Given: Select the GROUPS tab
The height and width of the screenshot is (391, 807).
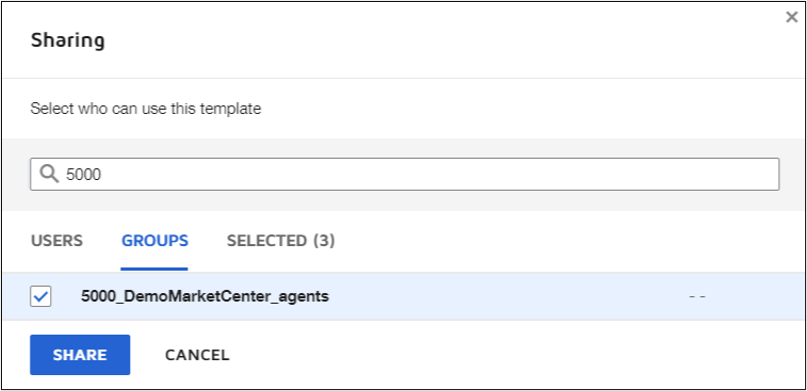Looking at the screenshot, I should [x=154, y=241].
